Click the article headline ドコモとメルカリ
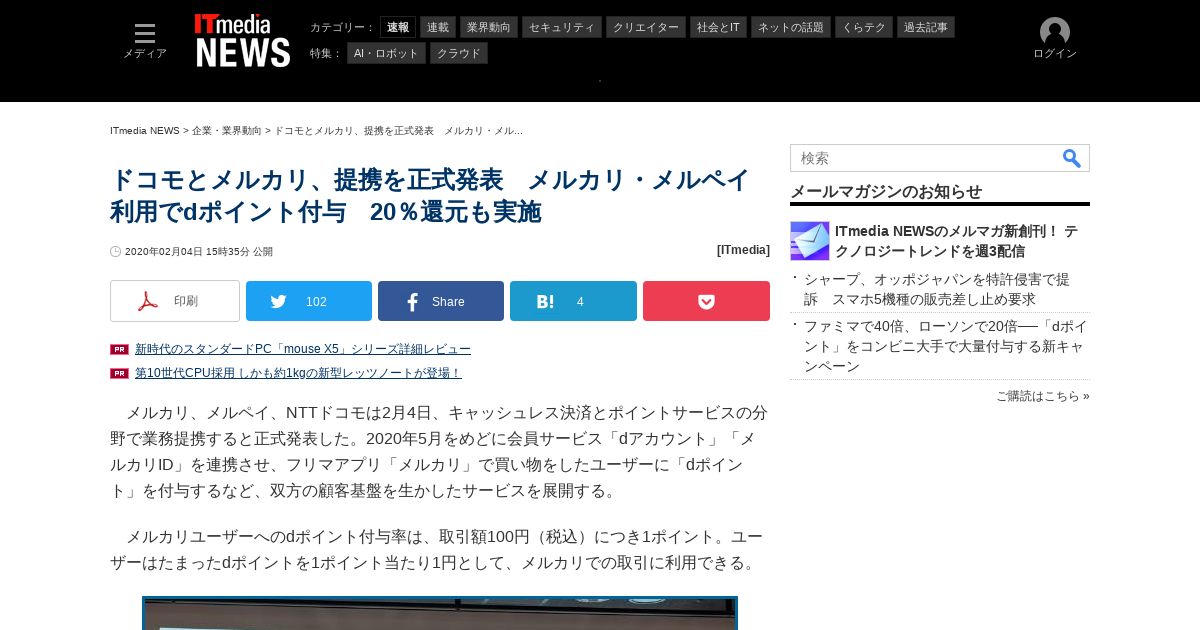1200x630 pixels. pos(430,196)
